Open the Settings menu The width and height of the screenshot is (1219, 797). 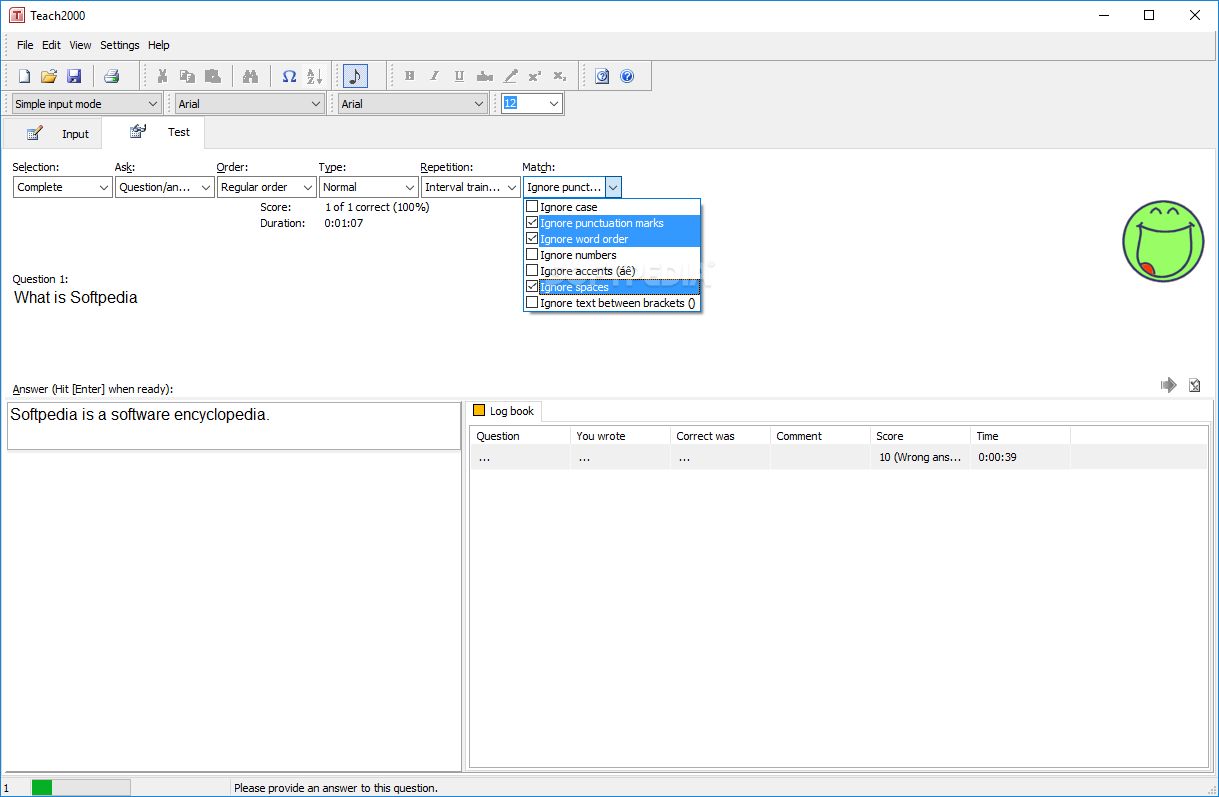tap(120, 45)
